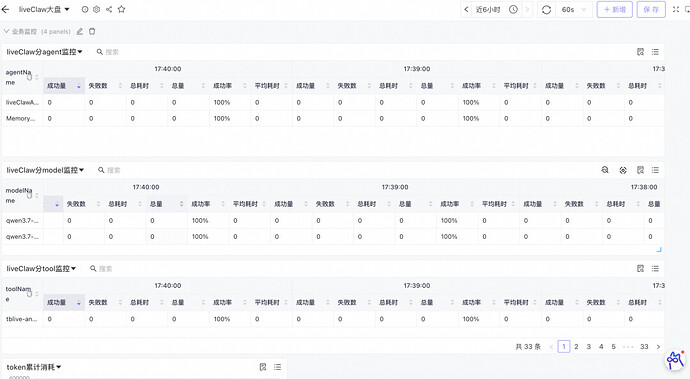
Task: Open list menu icon in tool监控 panel
Action: (x=655, y=269)
